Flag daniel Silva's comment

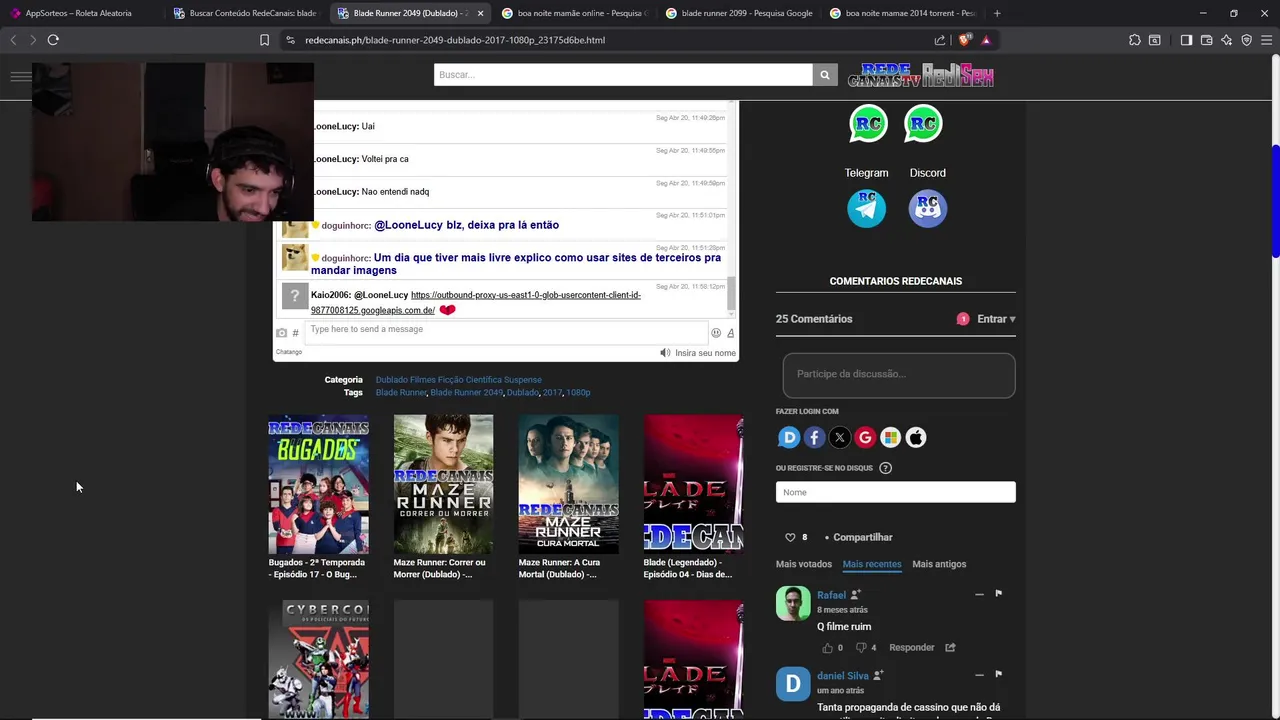(x=998, y=675)
